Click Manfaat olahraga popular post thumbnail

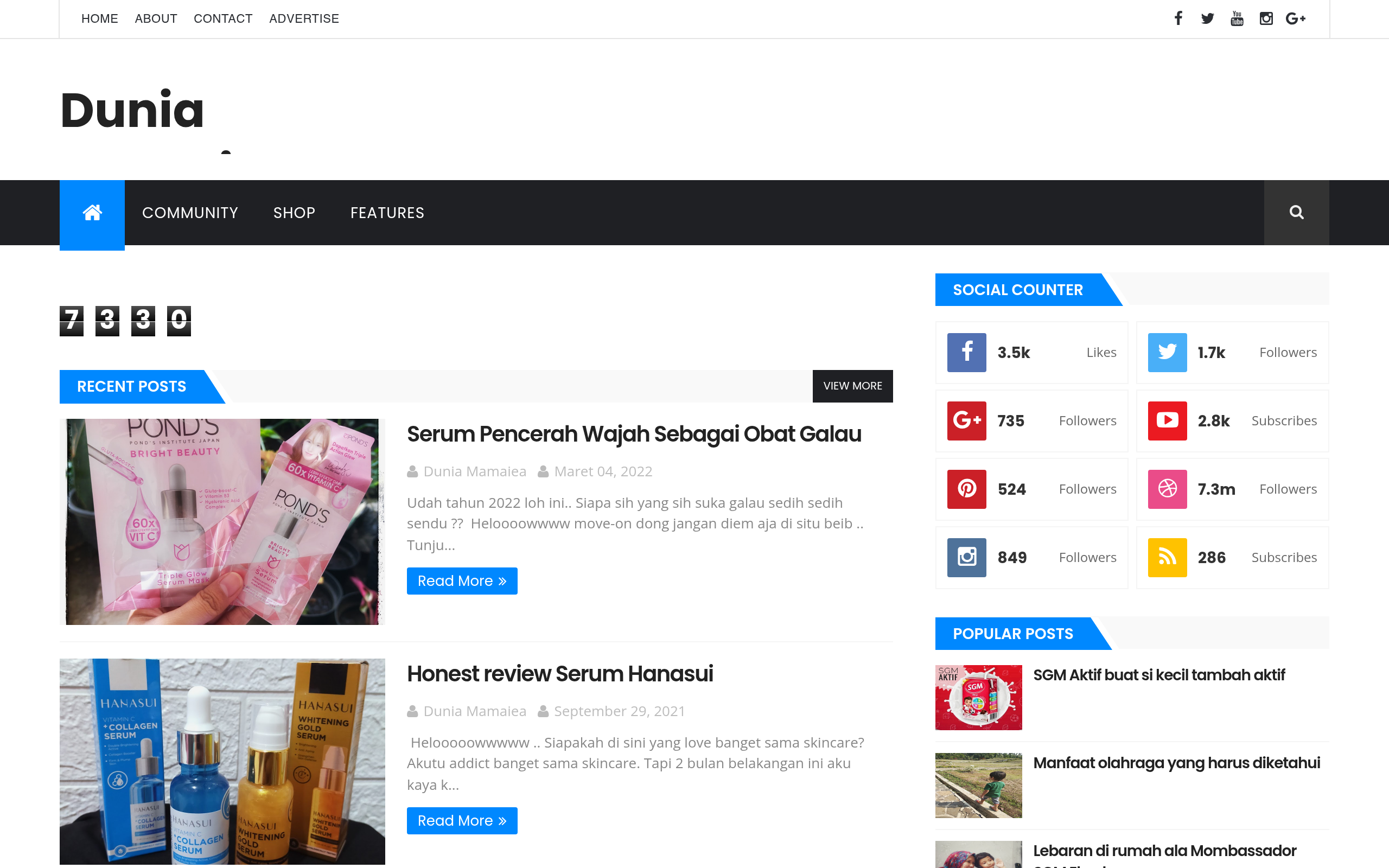[978, 785]
